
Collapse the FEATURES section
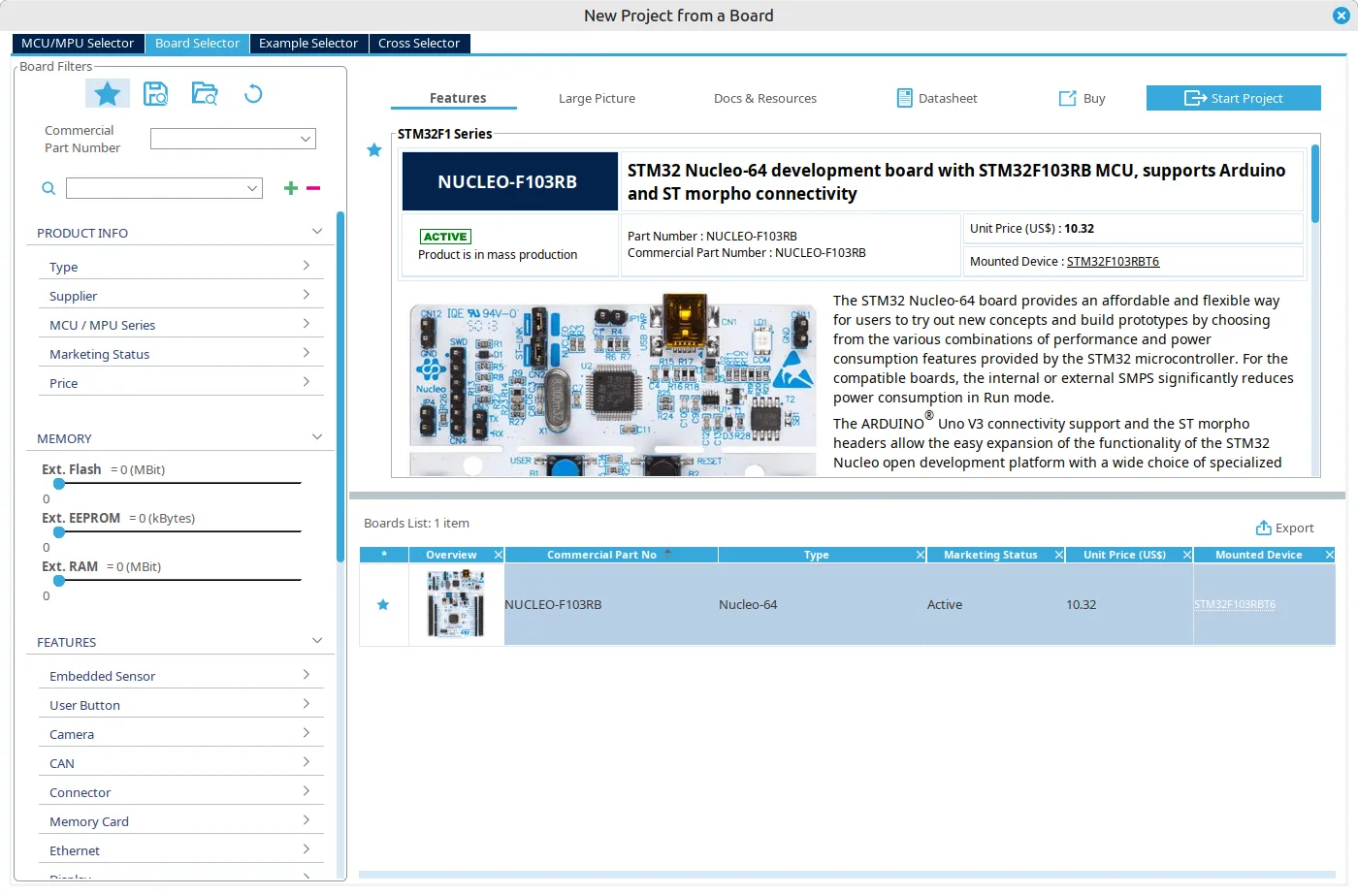click(316, 641)
